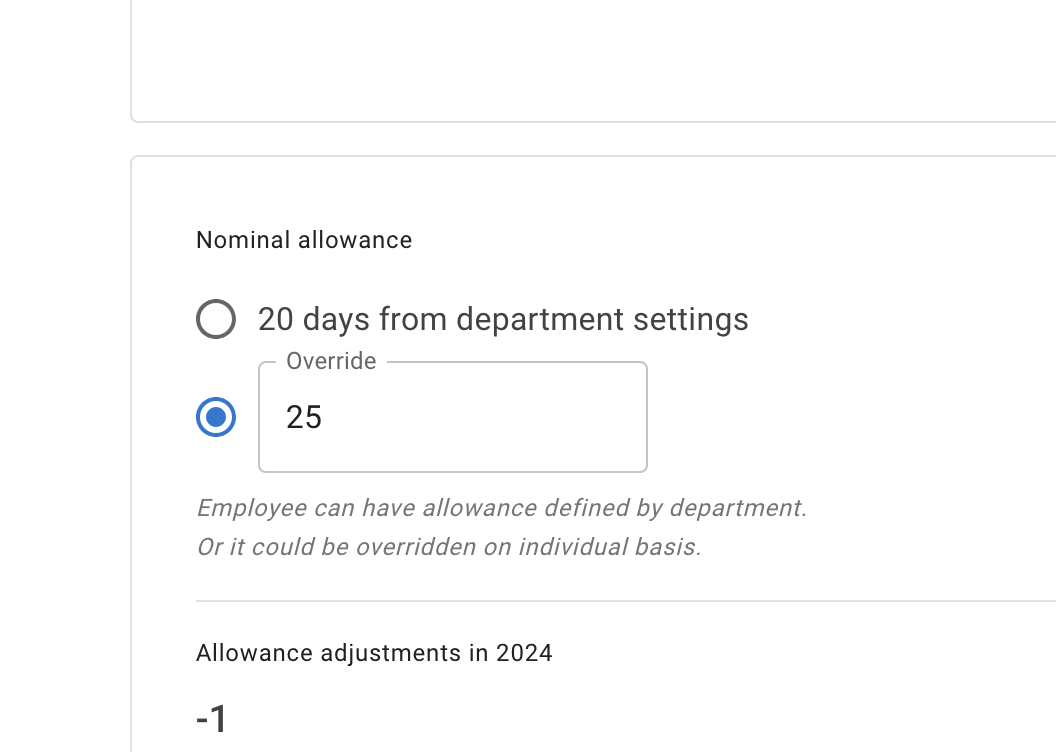The height and width of the screenshot is (752, 1056).
Task: Click the -1 adjustment value
Action: point(210,718)
